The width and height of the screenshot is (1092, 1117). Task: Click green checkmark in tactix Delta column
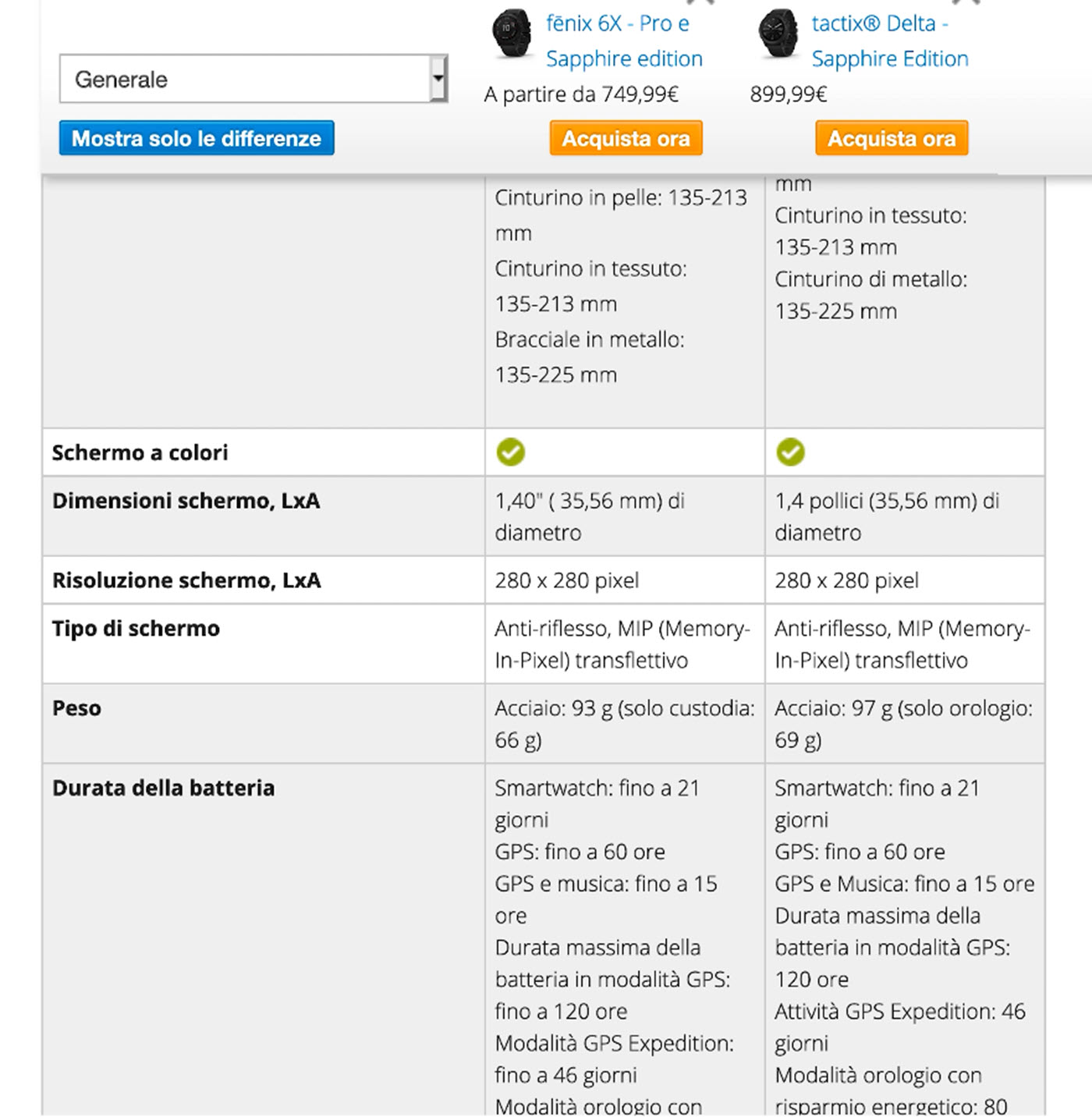[790, 452]
